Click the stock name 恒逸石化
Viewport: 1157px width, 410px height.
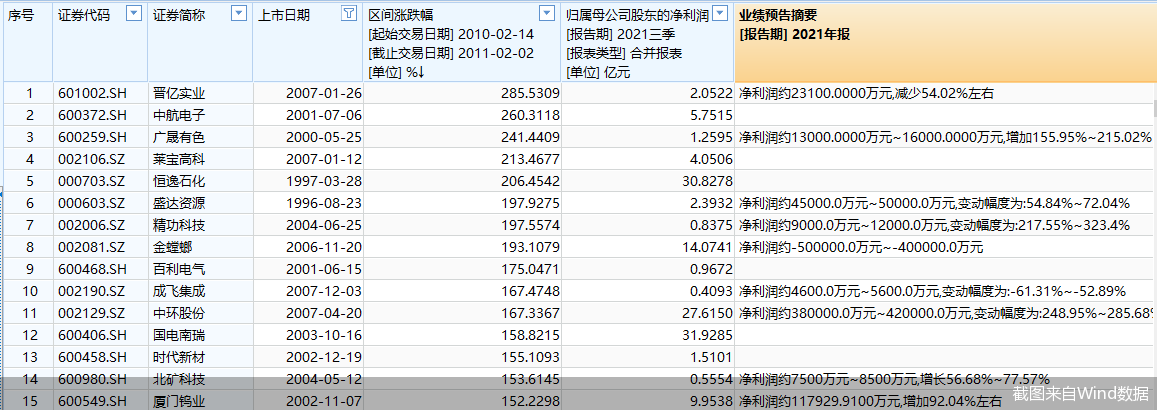179,181
